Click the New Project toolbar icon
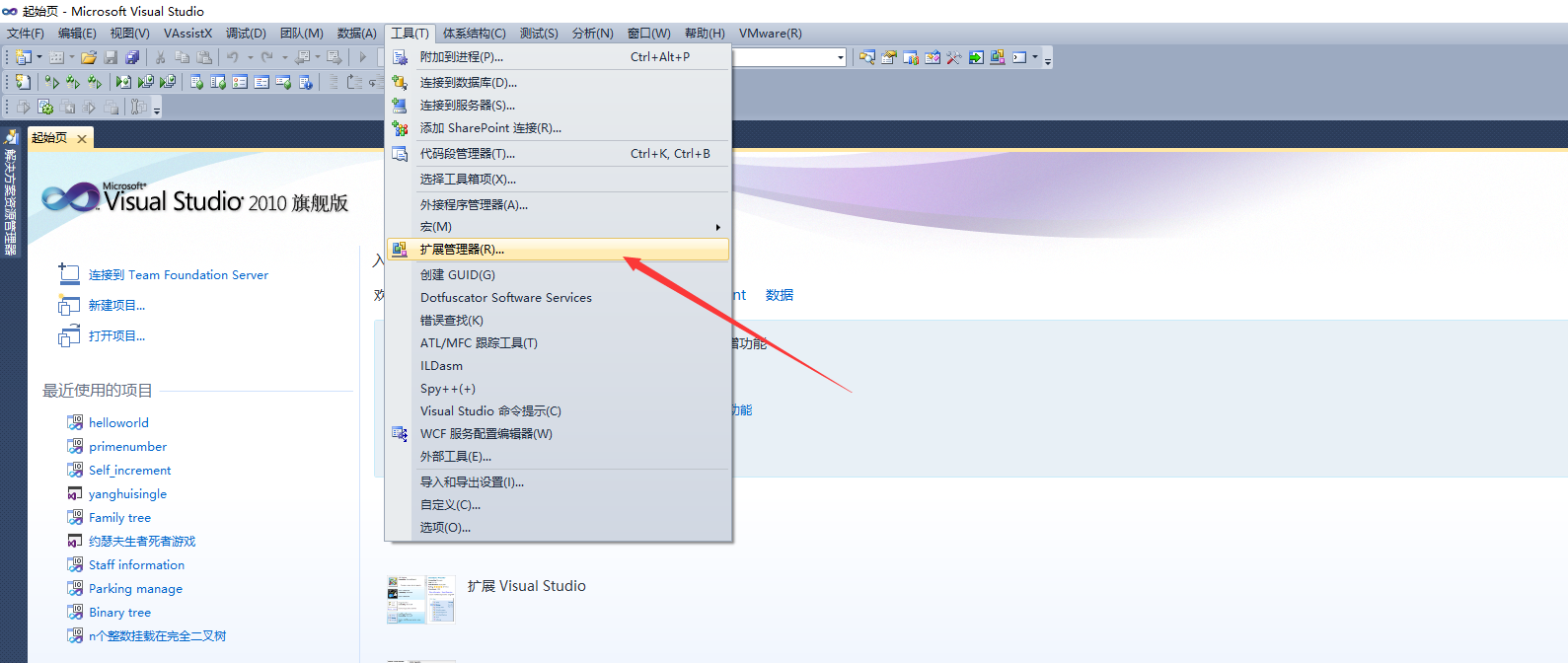This screenshot has height=663, width=1568. coord(23,57)
